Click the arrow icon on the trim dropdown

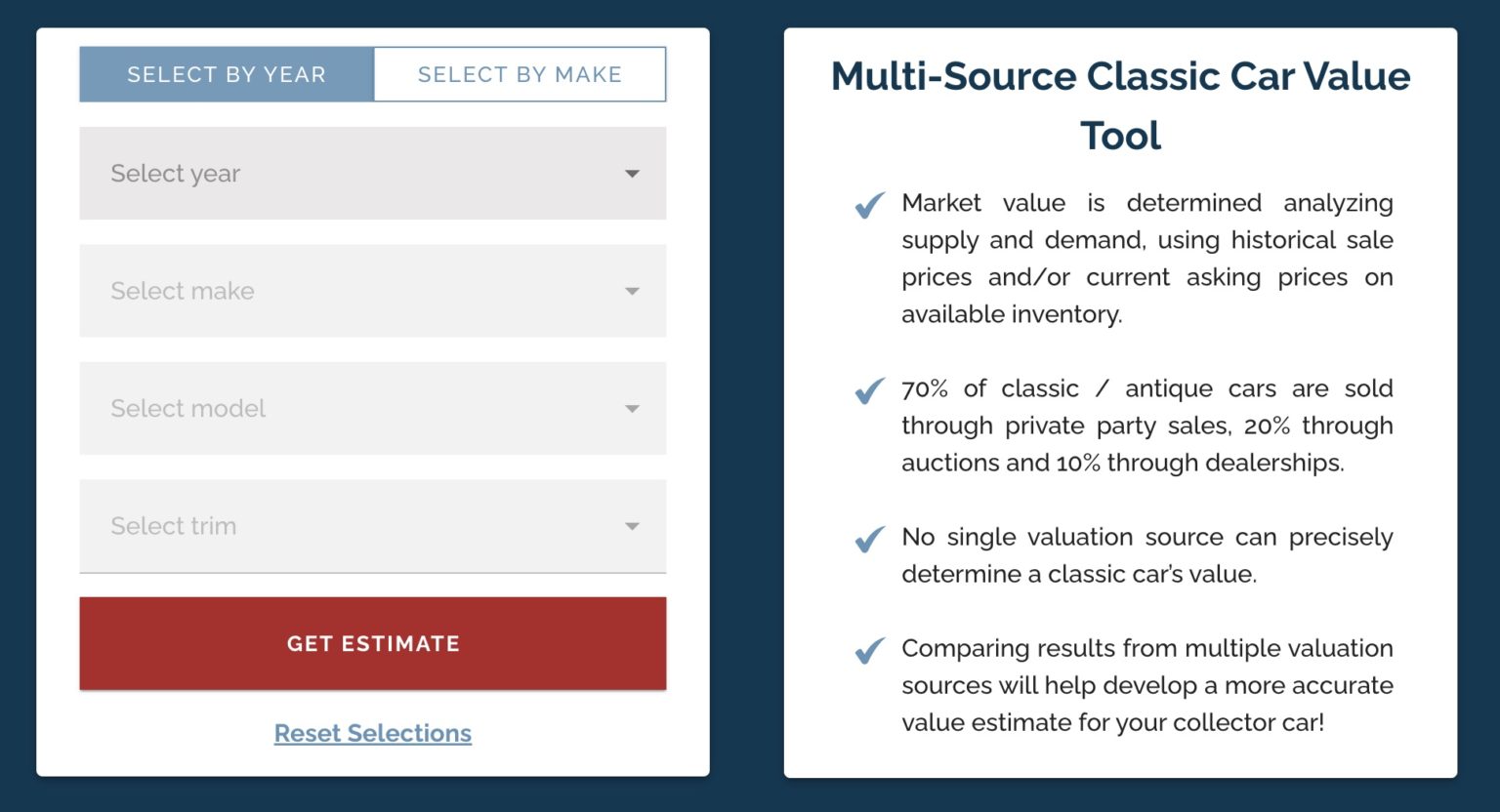633,526
